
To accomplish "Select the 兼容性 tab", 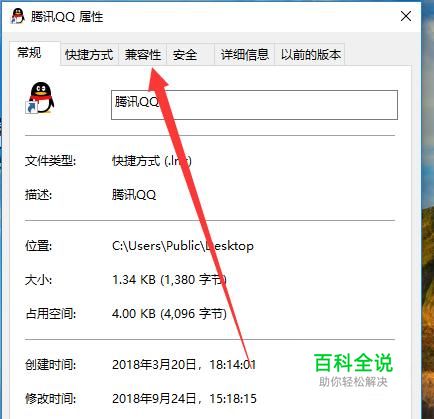I will point(143,55).
